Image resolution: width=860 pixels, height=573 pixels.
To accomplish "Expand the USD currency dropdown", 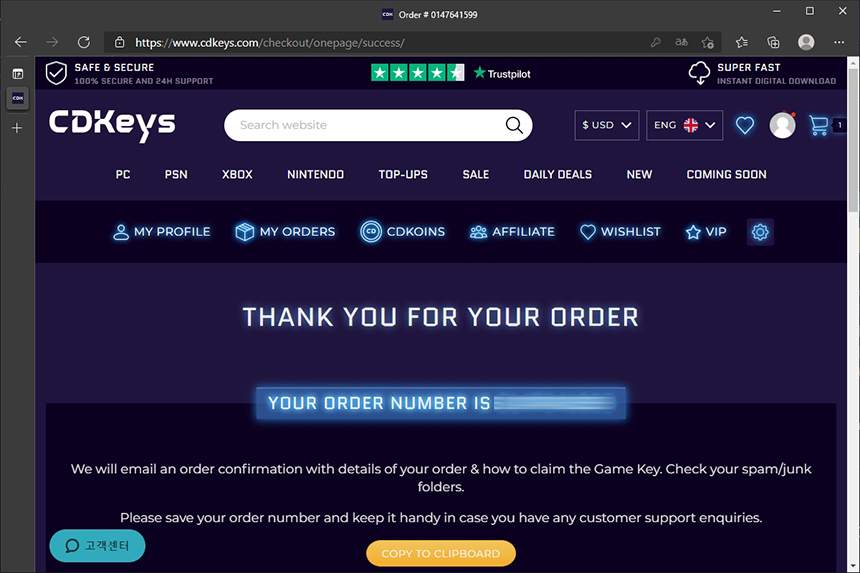I will tap(607, 125).
